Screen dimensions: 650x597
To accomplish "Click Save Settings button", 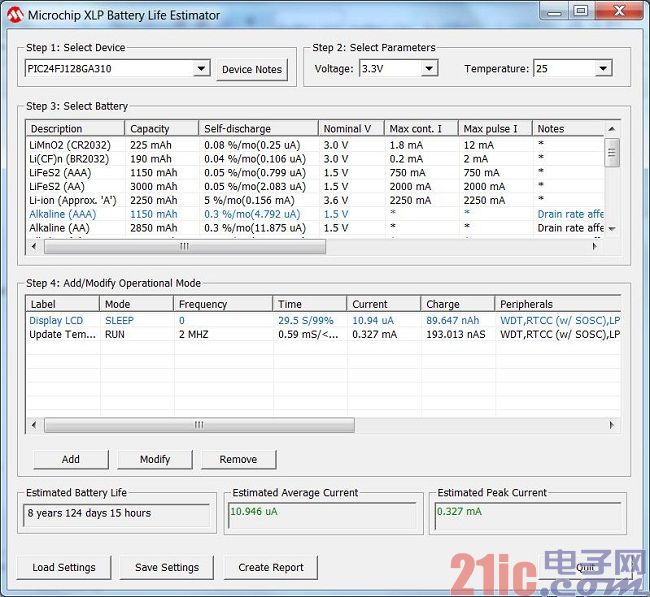I will click(167, 567).
